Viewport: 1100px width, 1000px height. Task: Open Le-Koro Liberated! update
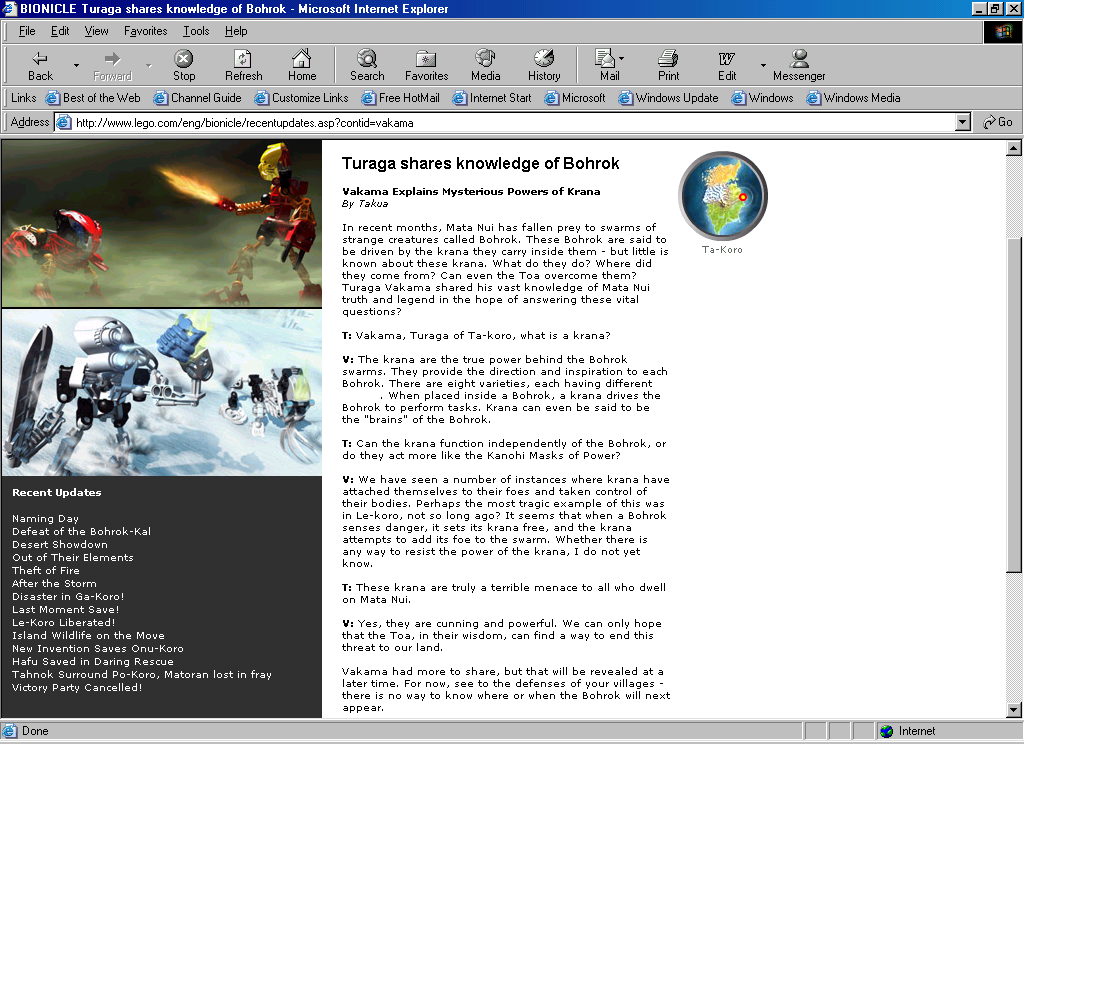(63, 622)
